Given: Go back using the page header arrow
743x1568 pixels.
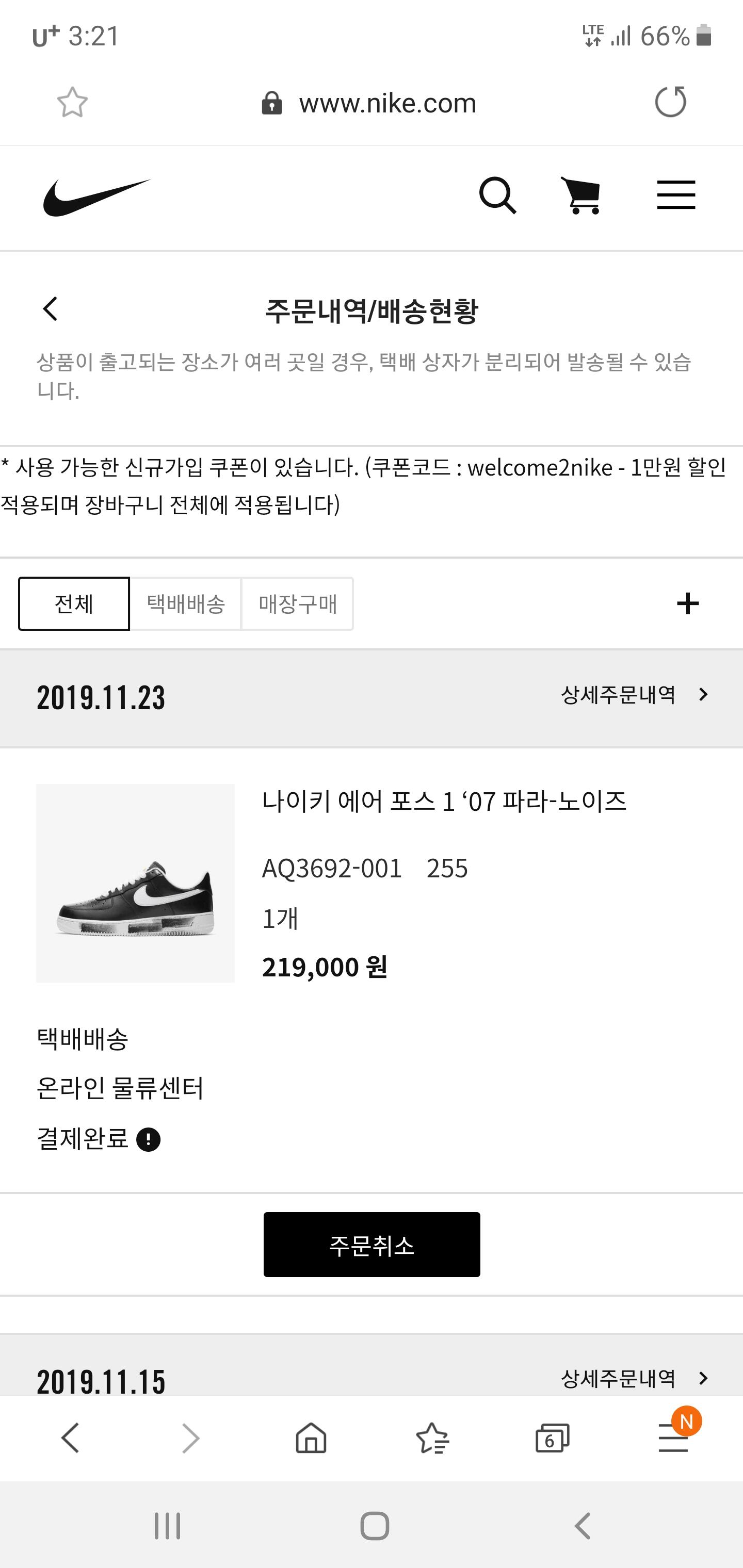Looking at the screenshot, I should [x=51, y=309].
